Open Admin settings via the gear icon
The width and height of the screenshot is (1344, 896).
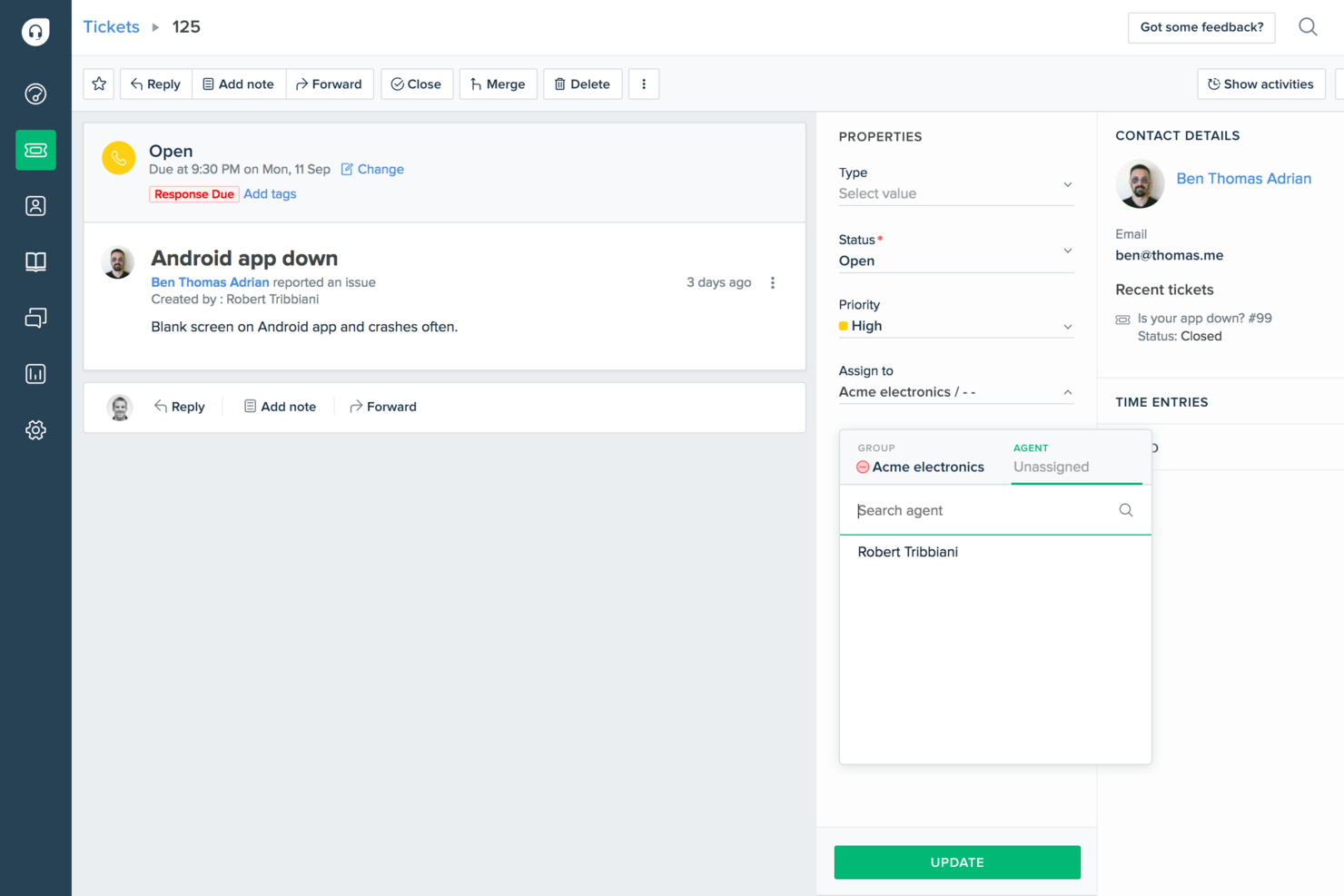tap(35, 429)
